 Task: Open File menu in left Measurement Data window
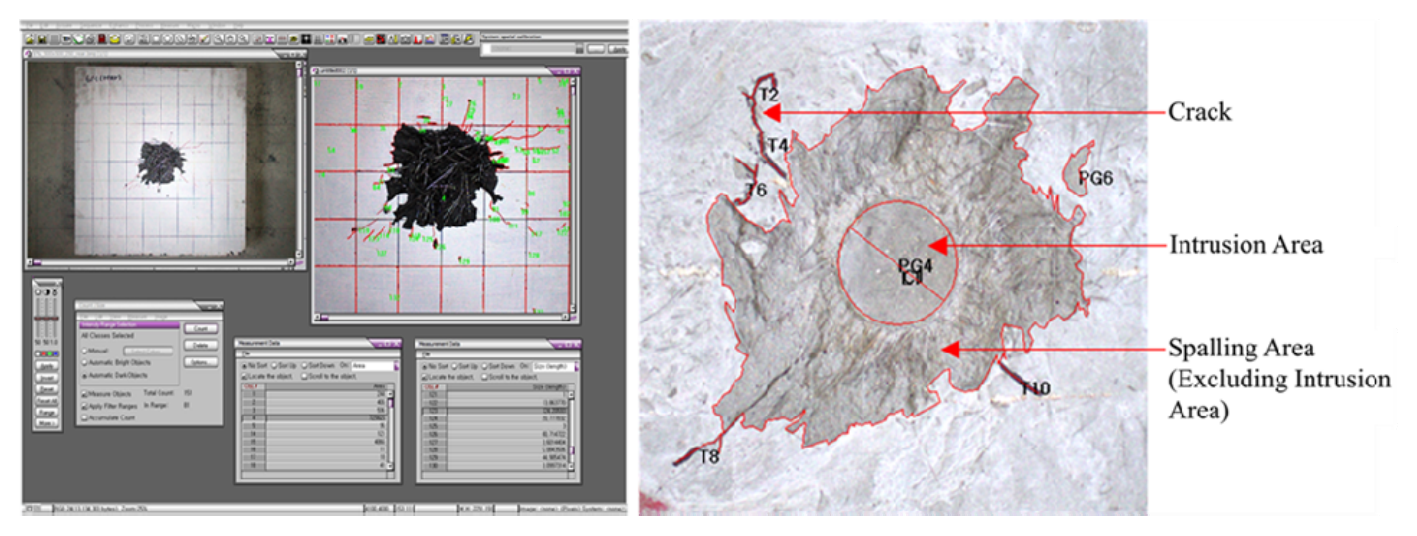point(244,354)
